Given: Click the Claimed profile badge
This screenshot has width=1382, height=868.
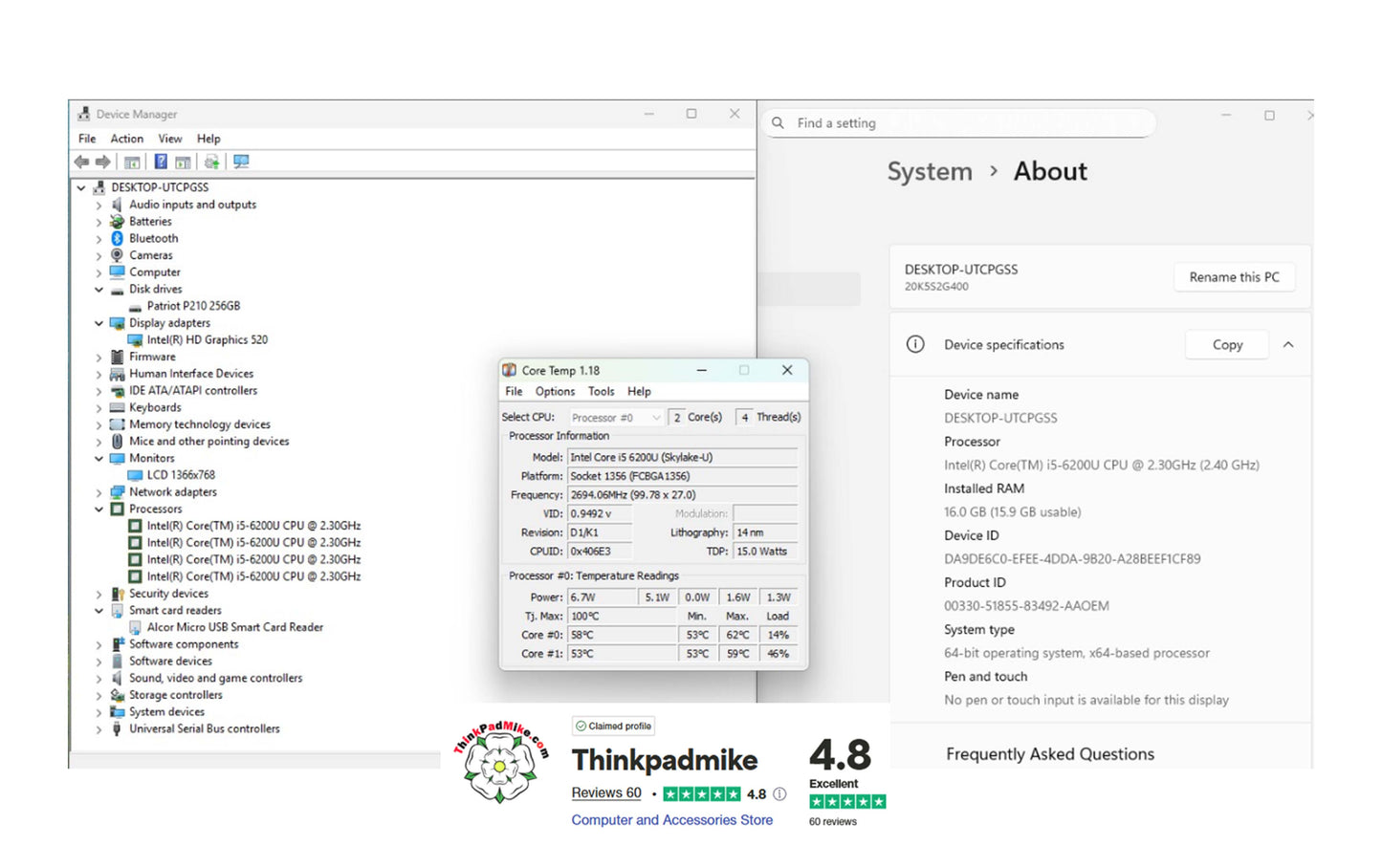Looking at the screenshot, I should [613, 726].
